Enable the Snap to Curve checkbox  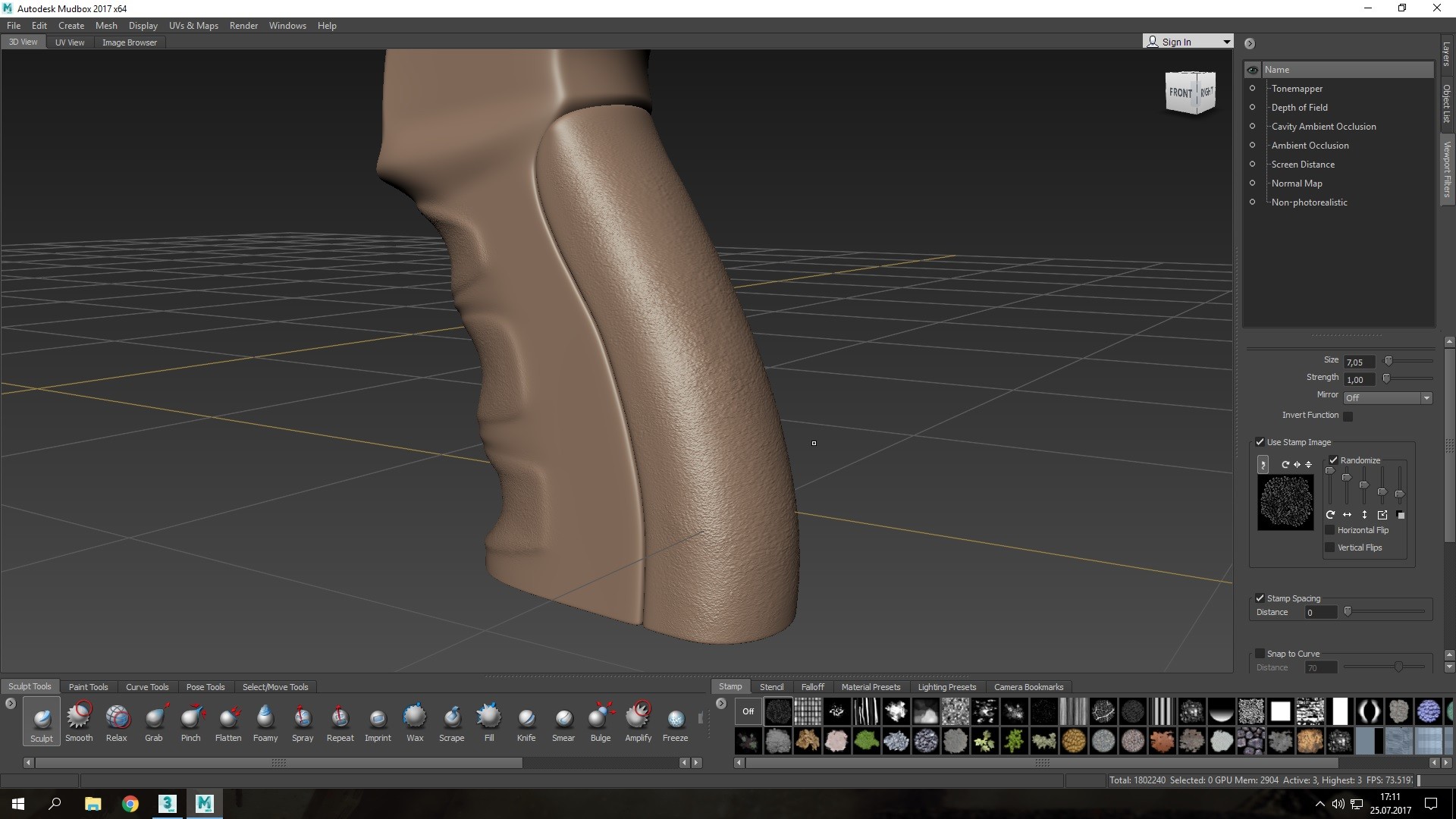1260,654
